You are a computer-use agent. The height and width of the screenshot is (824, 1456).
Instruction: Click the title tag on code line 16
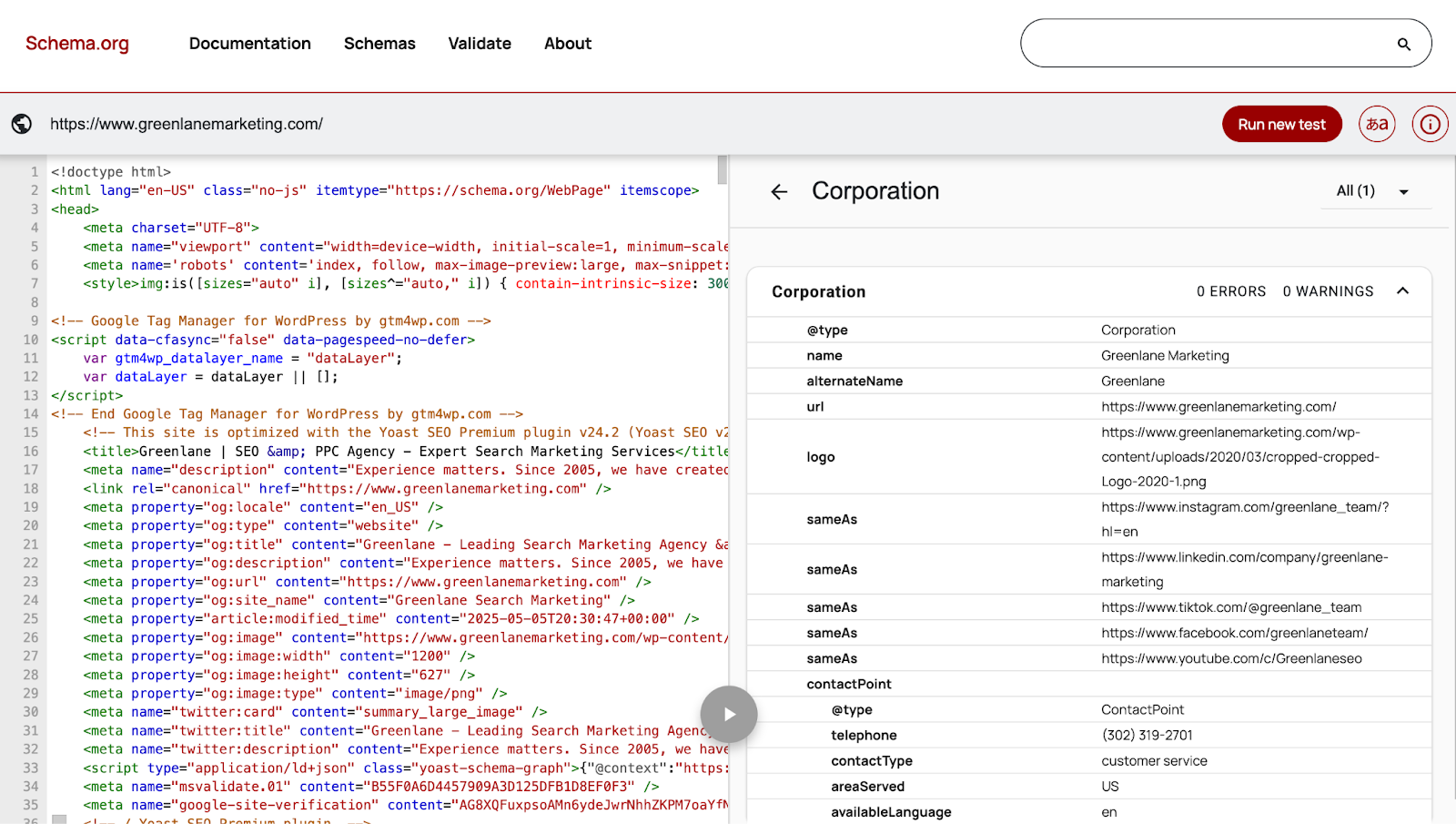[x=406, y=451]
